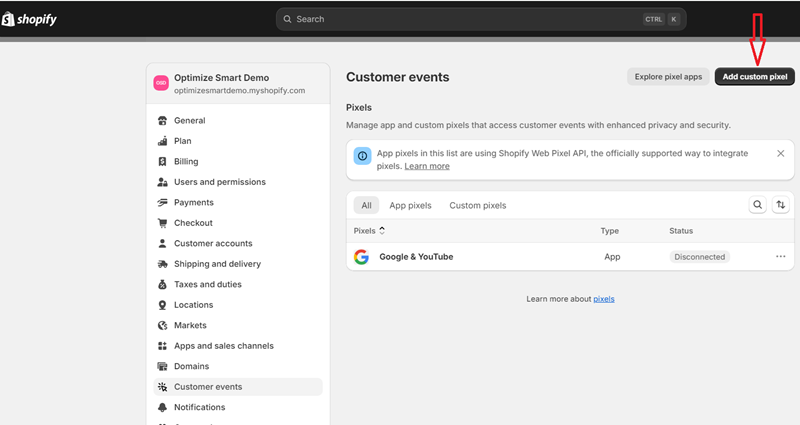This screenshot has width=800, height=425.
Task: Click the Plan icon in sidebar
Action: (162, 141)
